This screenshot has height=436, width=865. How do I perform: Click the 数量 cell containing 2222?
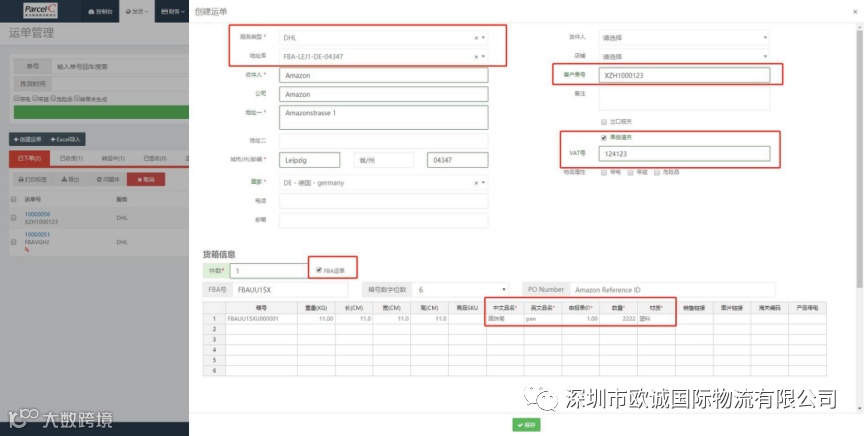coord(618,319)
